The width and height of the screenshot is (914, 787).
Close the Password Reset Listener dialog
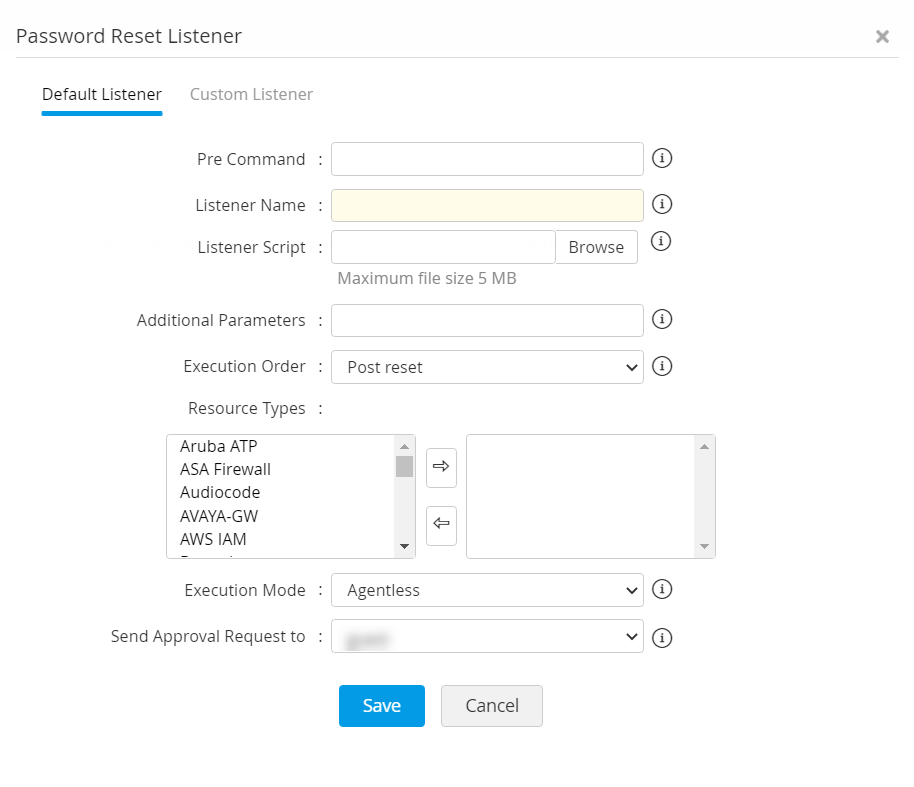[x=882, y=37]
